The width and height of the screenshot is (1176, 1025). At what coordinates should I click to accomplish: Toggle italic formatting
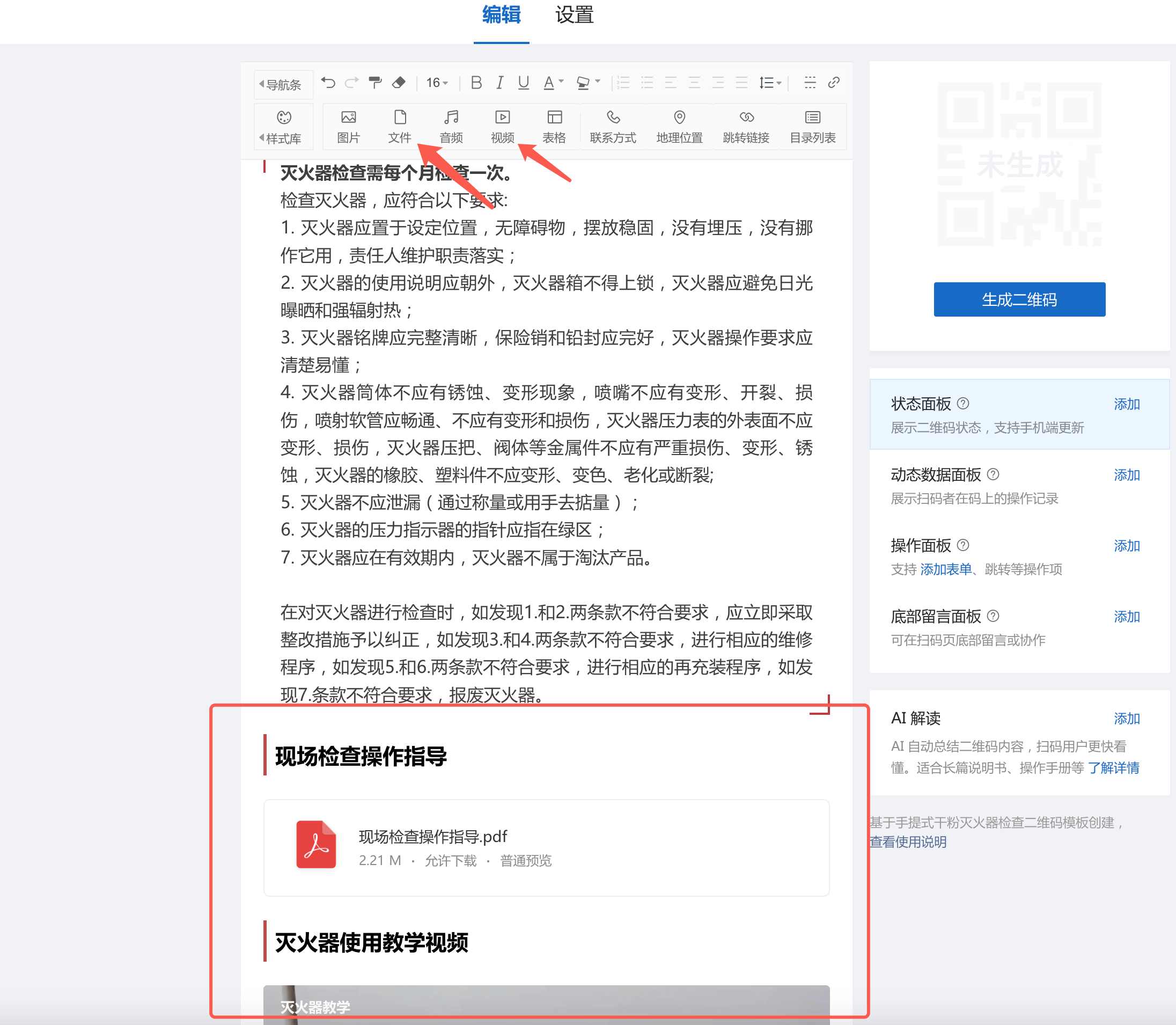coord(499,83)
